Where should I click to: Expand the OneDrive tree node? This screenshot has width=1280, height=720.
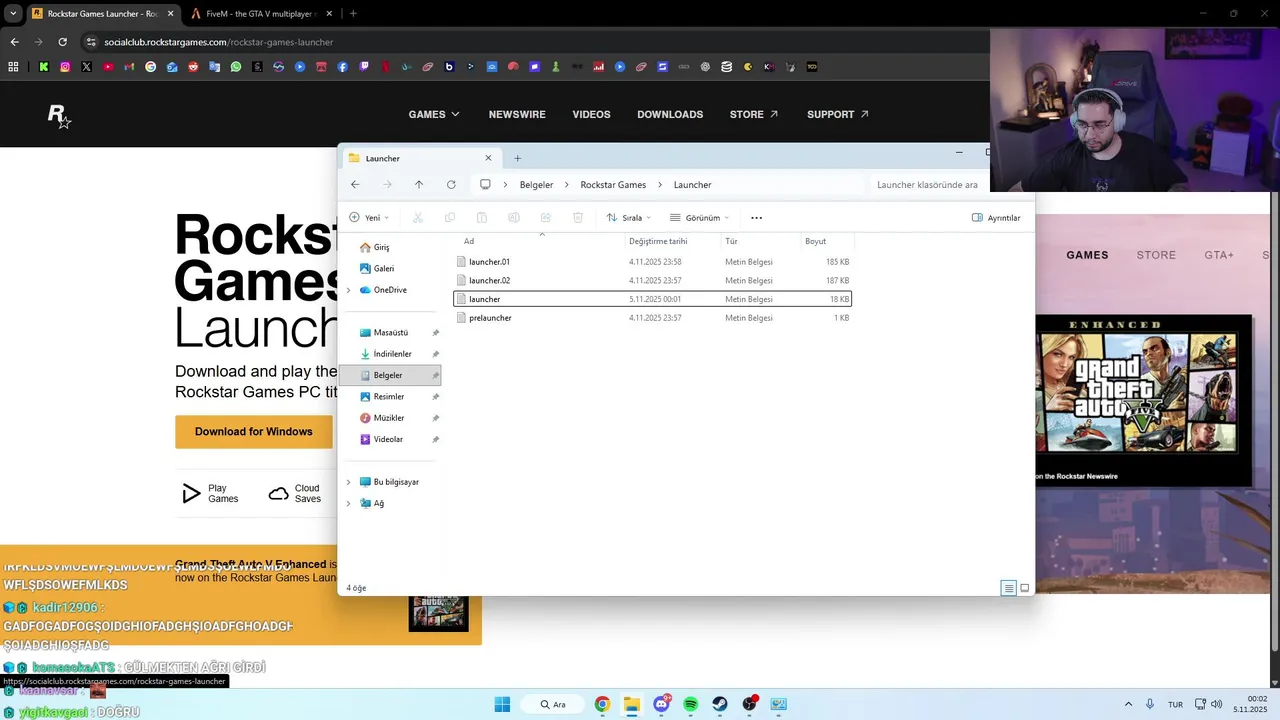tap(348, 290)
